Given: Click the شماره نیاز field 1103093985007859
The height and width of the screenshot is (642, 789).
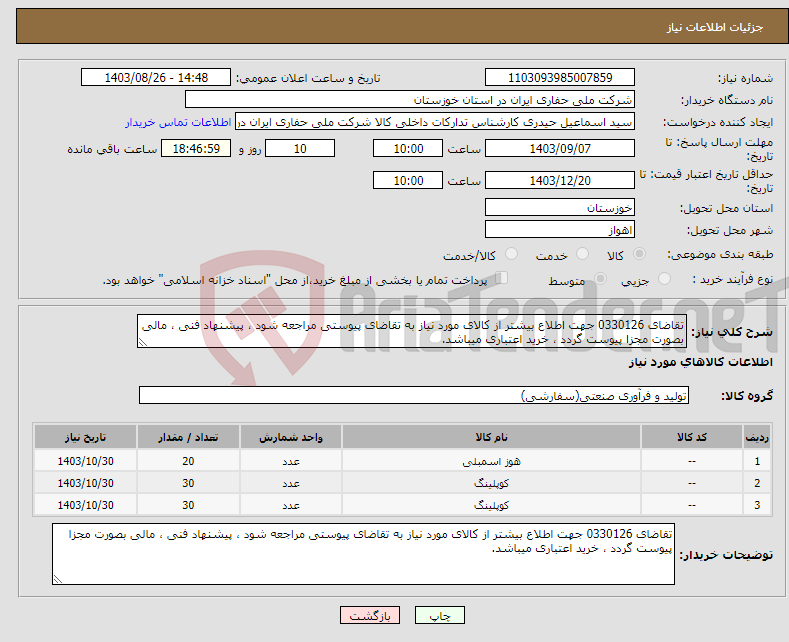Looking at the screenshot, I should [560, 77].
